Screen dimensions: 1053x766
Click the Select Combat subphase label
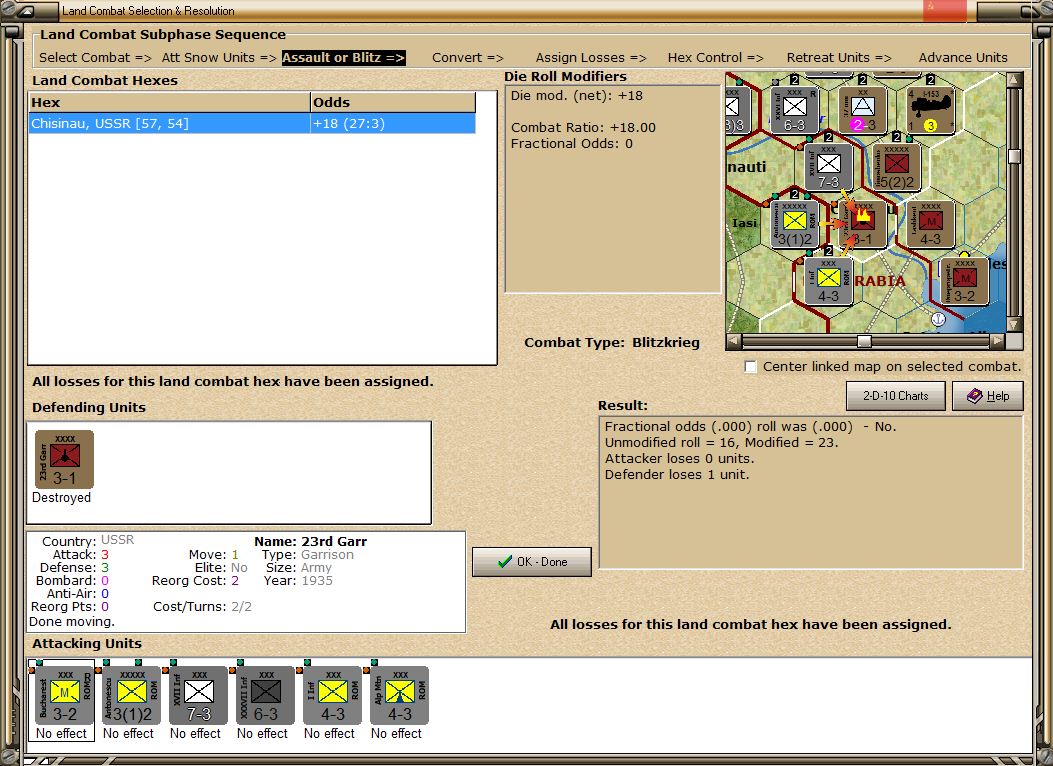(95, 58)
